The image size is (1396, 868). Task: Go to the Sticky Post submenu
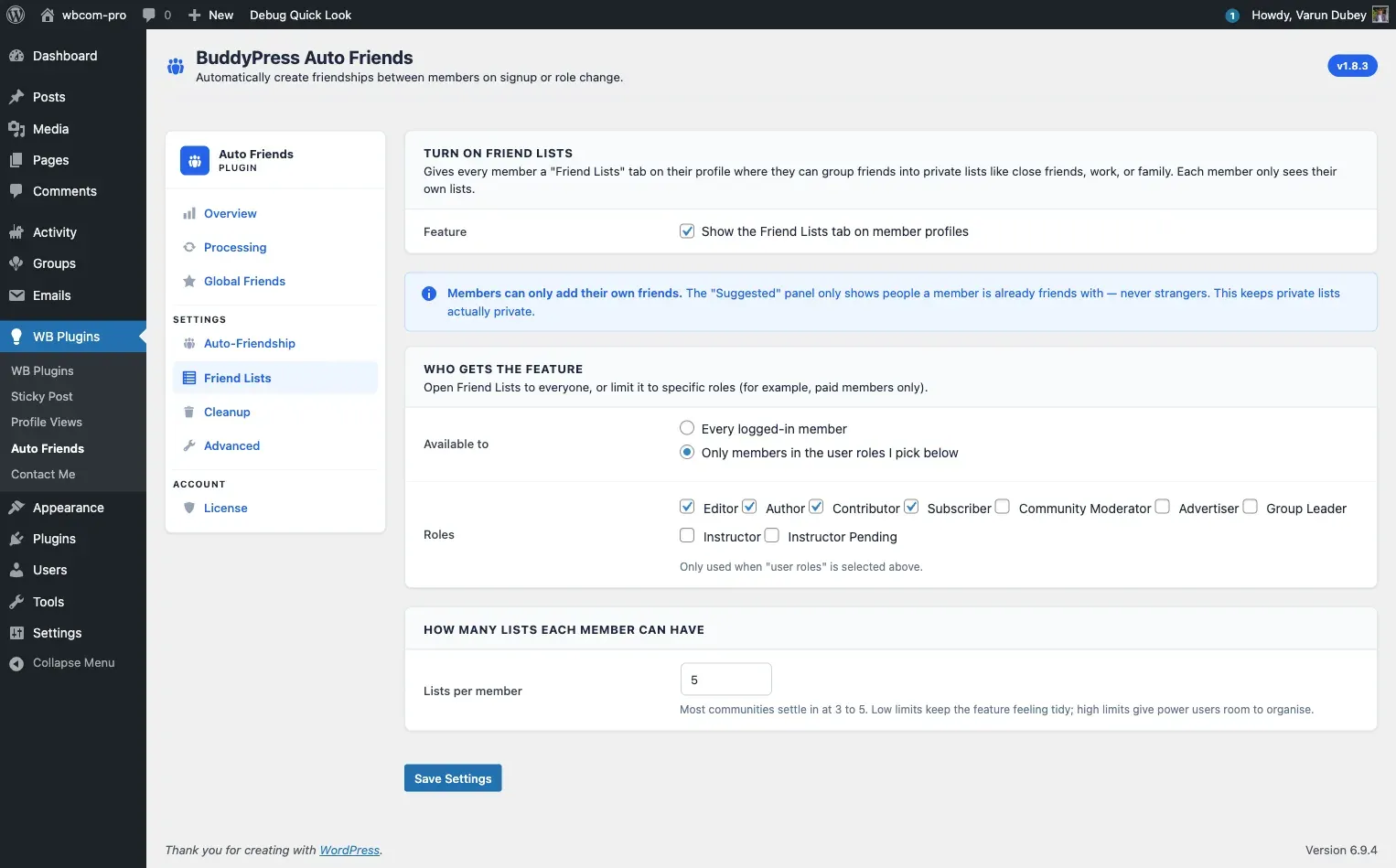pyautogui.click(x=42, y=396)
